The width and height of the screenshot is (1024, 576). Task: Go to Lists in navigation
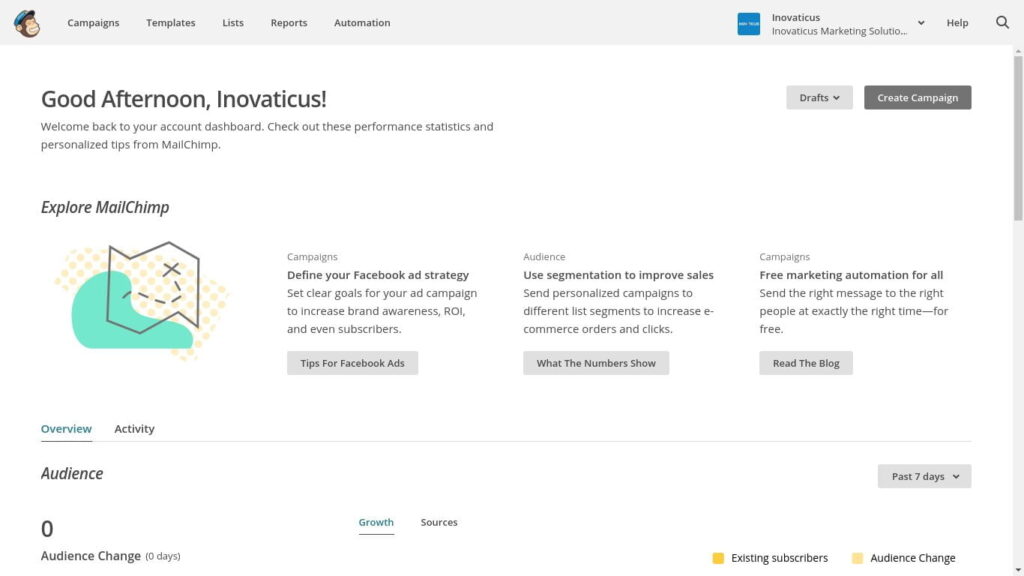coord(232,23)
